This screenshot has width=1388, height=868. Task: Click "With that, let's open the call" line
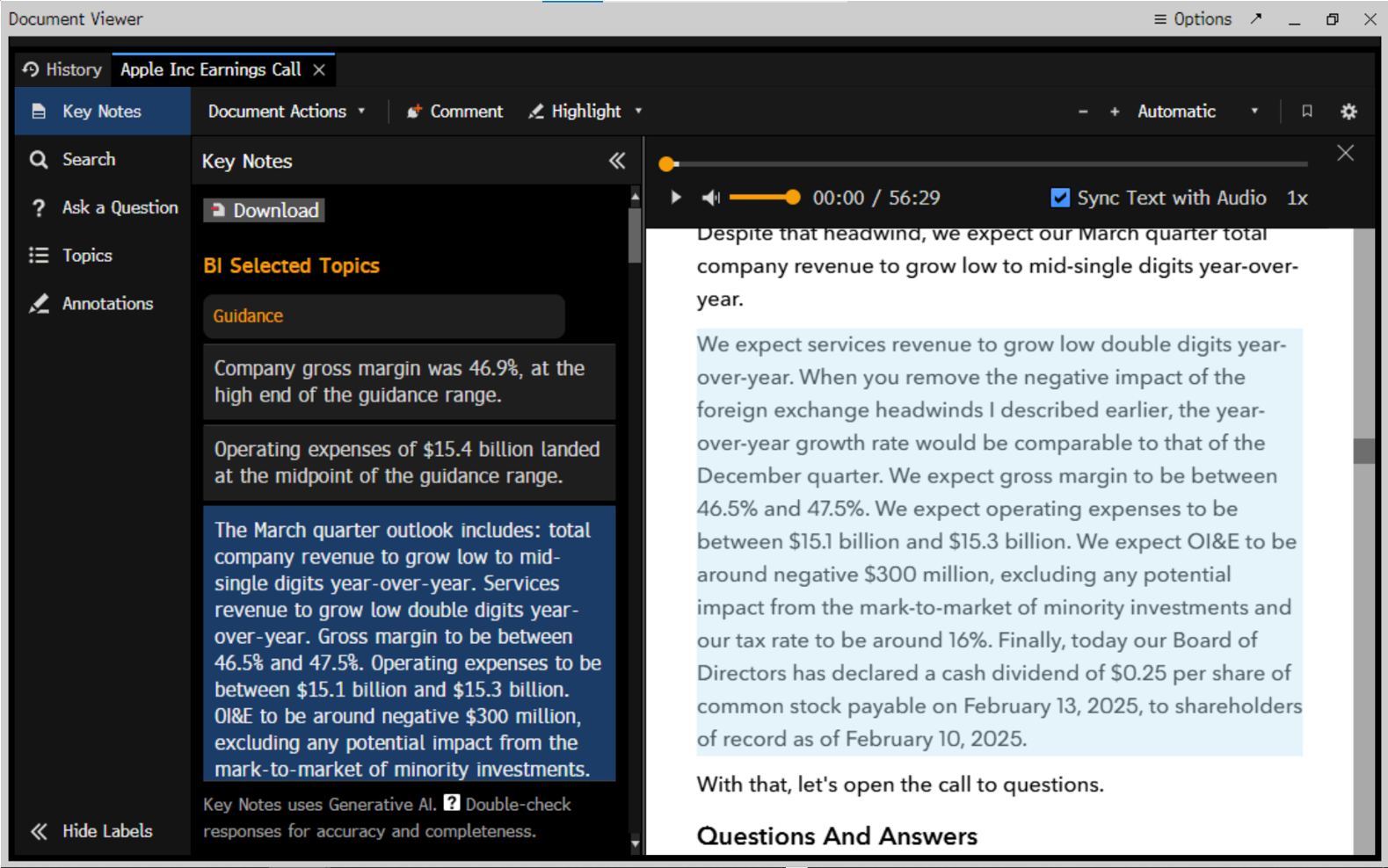coord(900,785)
